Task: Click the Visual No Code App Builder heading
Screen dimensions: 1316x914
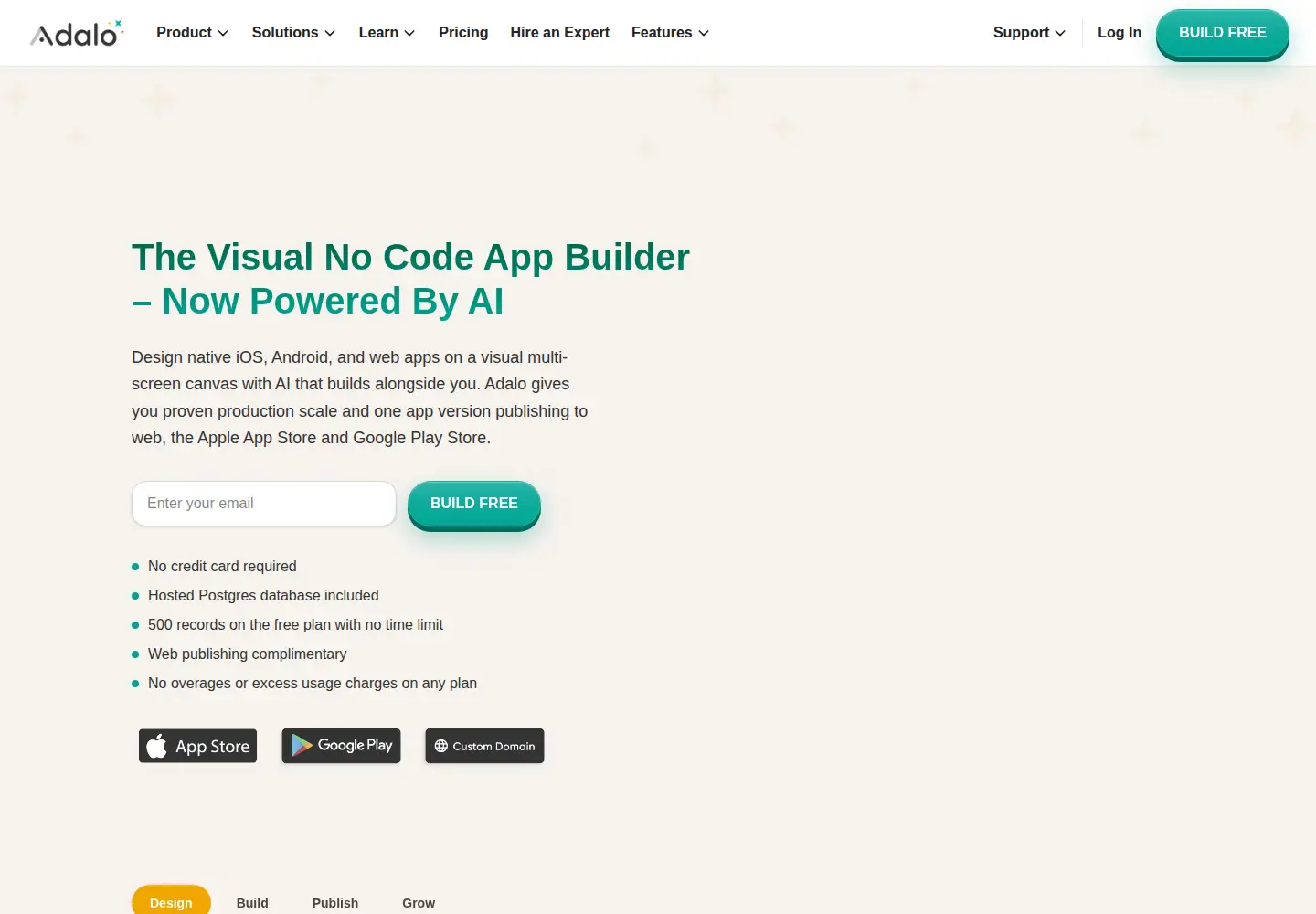Action: [410, 279]
